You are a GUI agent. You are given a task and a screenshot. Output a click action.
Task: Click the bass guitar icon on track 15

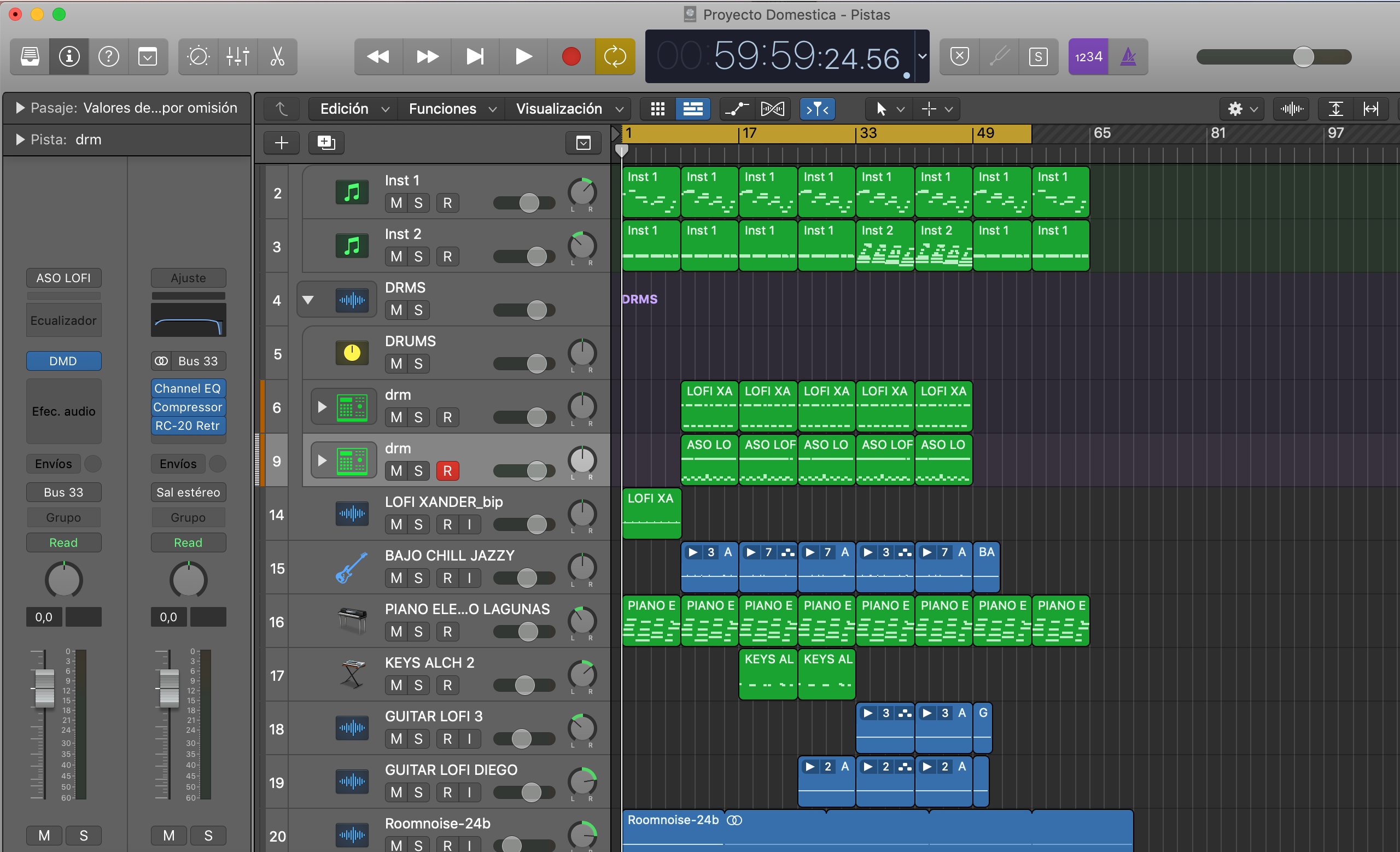coord(352,568)
